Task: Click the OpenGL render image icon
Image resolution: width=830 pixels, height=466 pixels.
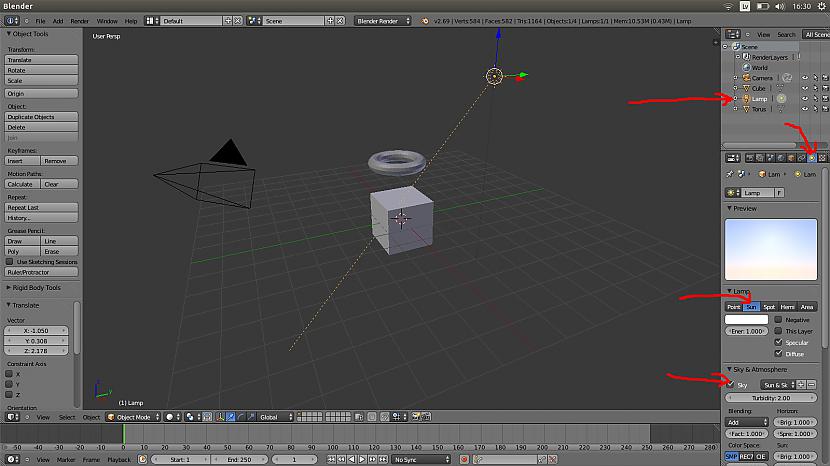Action: [416, 417]
